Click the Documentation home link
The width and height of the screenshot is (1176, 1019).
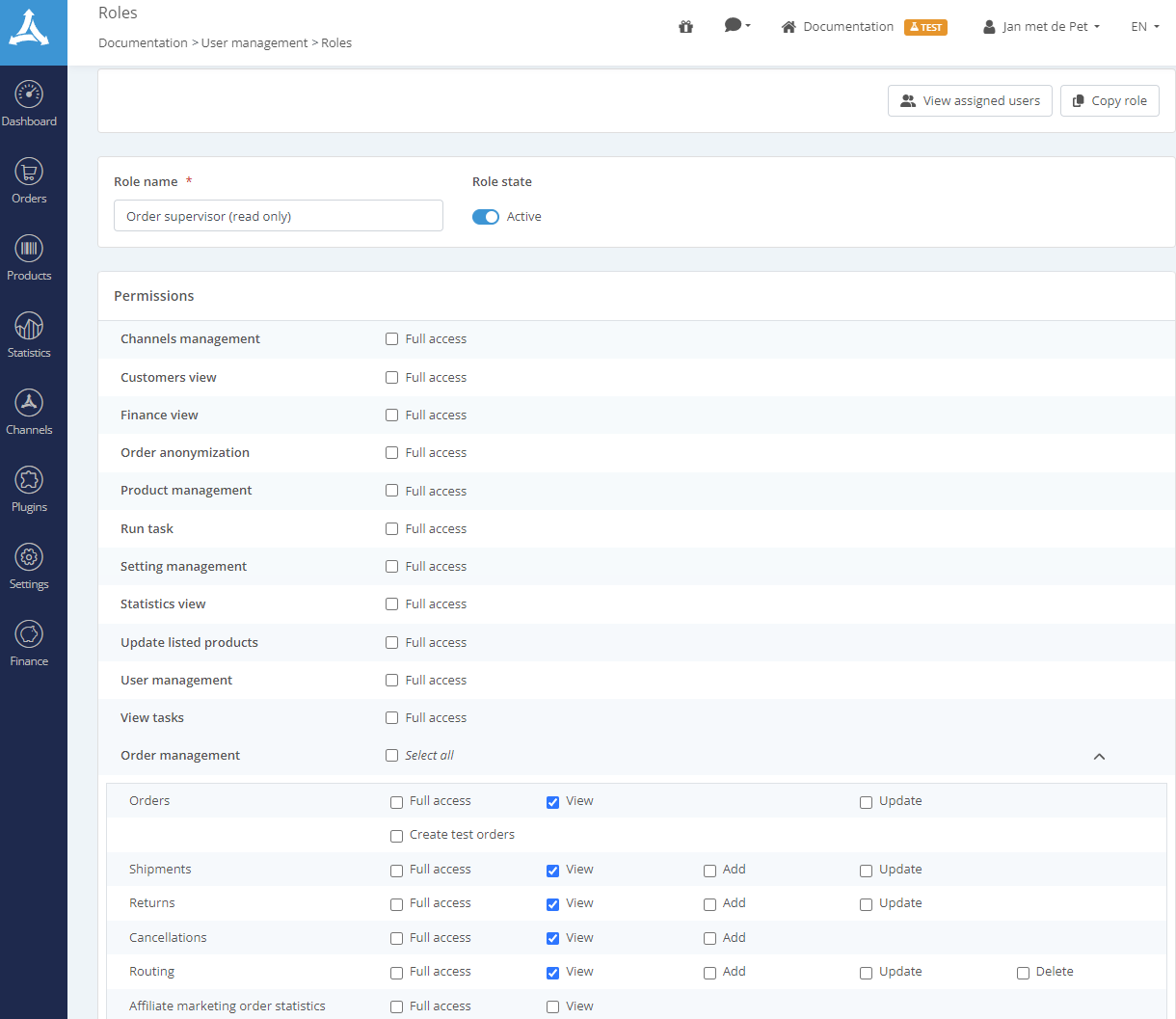(x=837, y=27)
